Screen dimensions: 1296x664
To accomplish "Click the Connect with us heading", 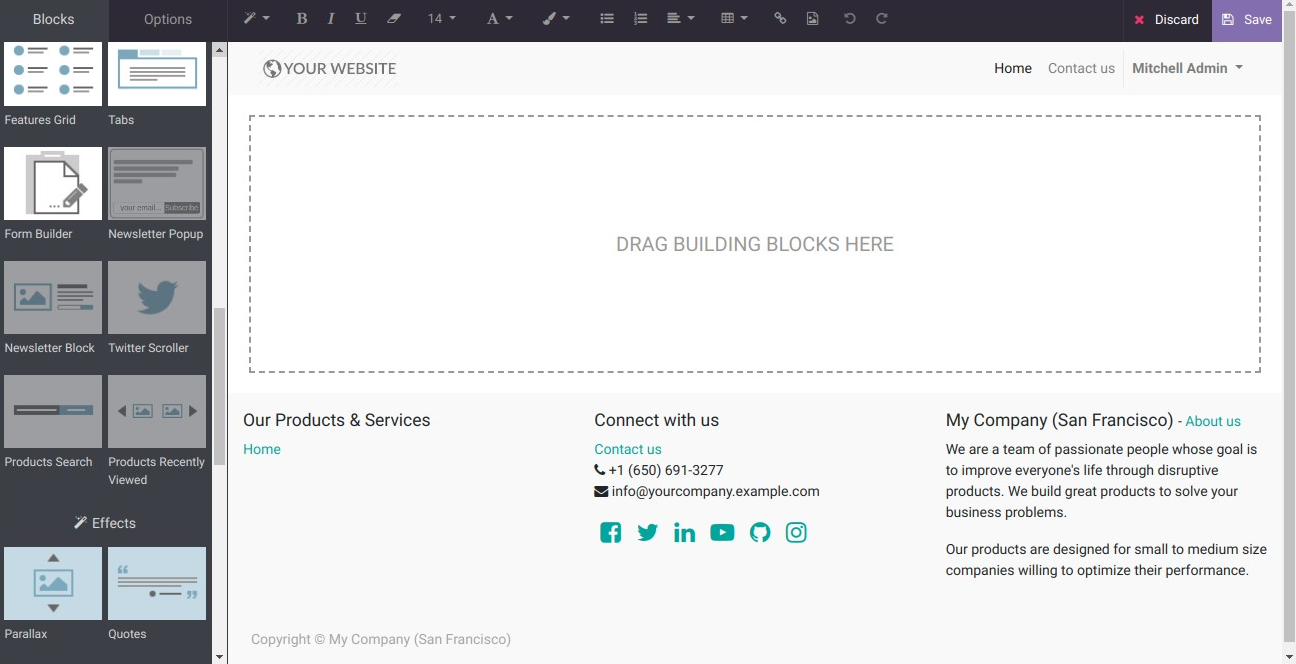I will tap(657, 420).
